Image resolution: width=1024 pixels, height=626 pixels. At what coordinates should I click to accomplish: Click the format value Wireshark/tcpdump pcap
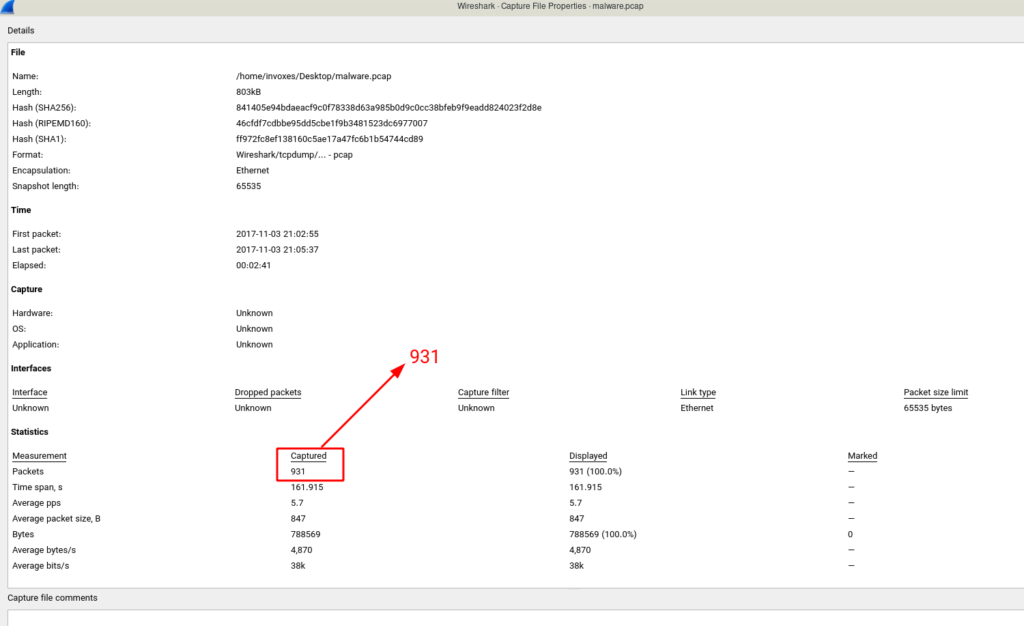294,155
